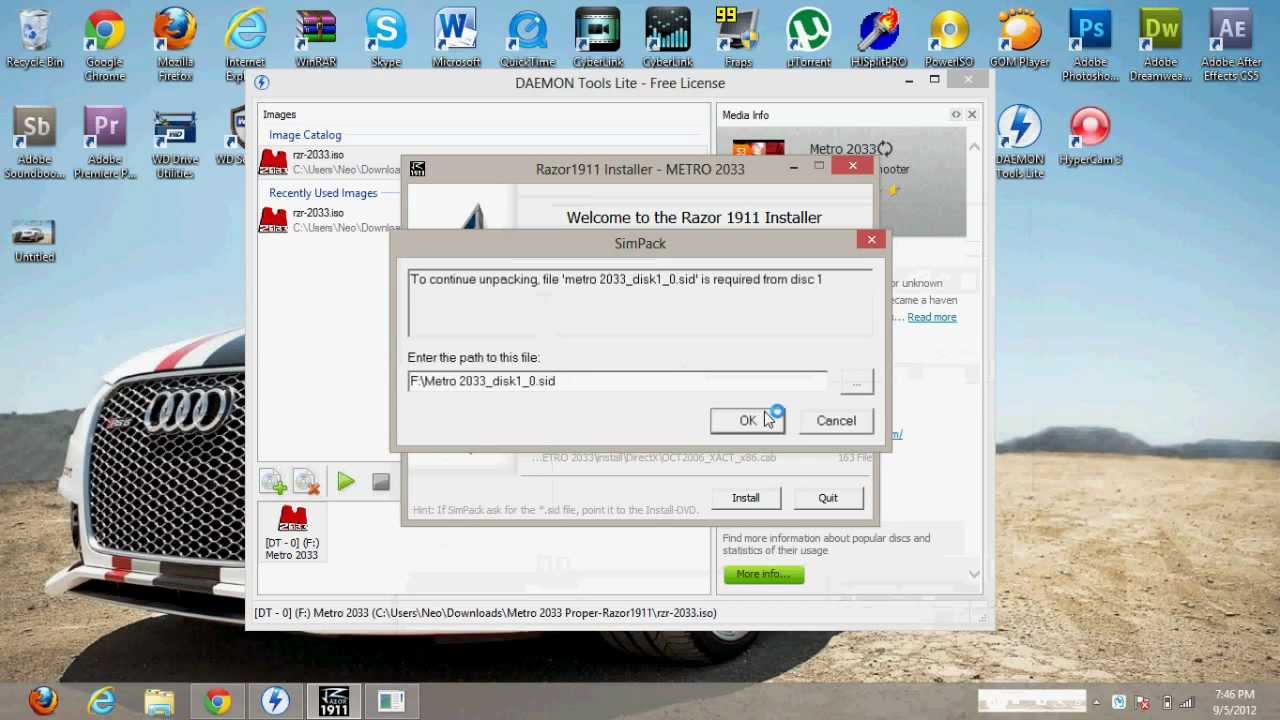Open the Recycle Bin desktop icon

click(34, 40)
